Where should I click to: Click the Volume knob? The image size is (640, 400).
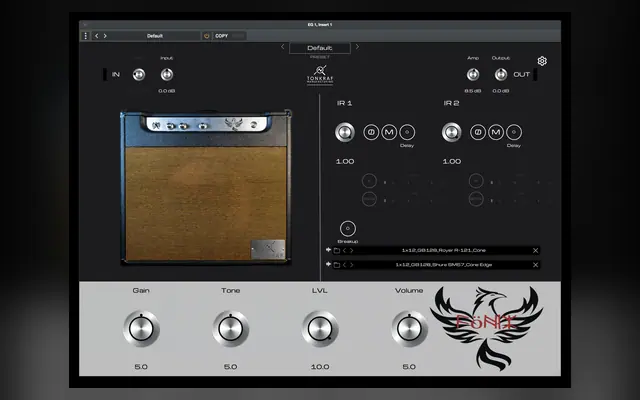[x=409, y=329]
